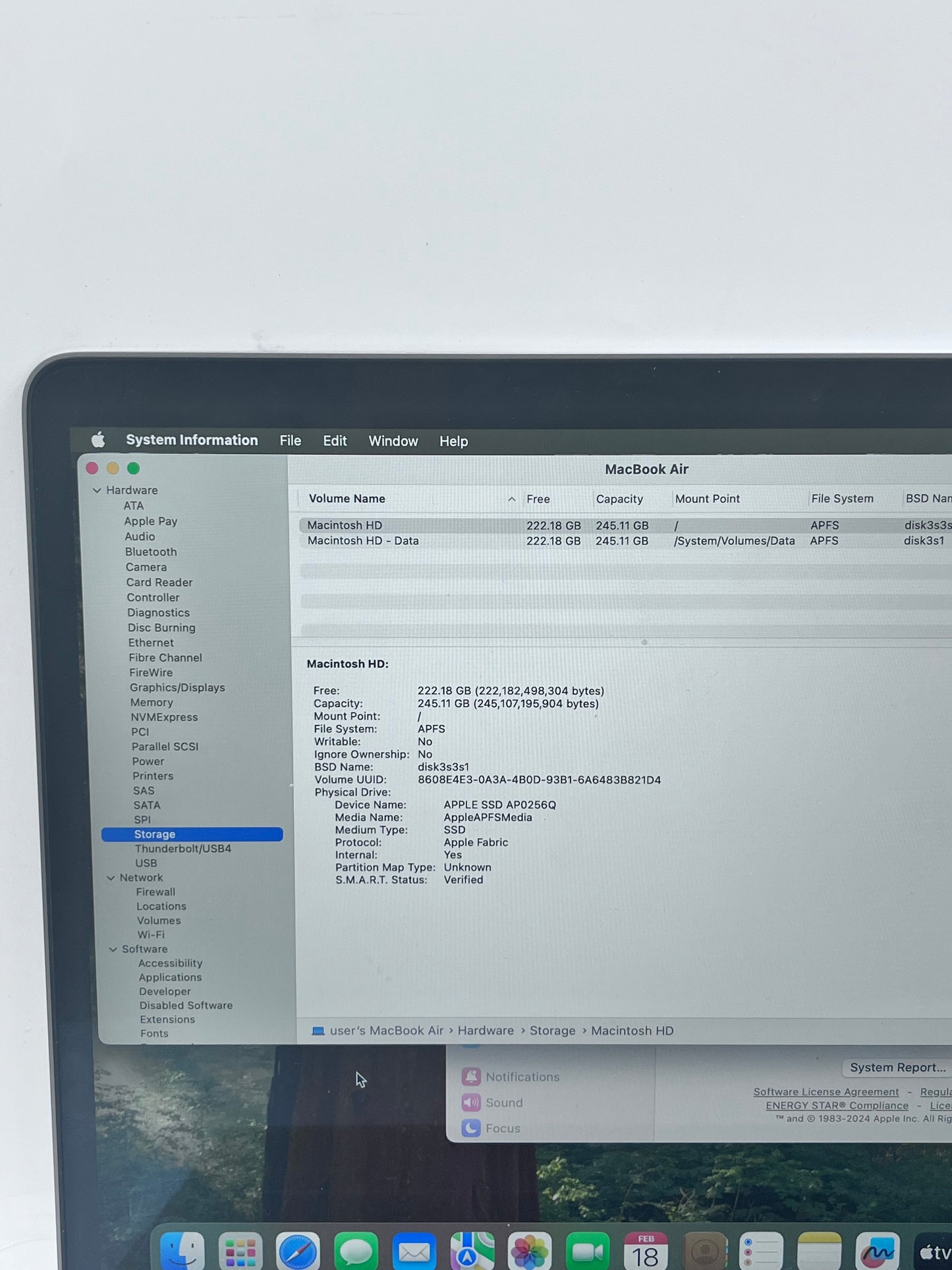Click Device Name value APPLE SSD AP0256Q
The image size is (952, 1270).
(x=499, y=805)
